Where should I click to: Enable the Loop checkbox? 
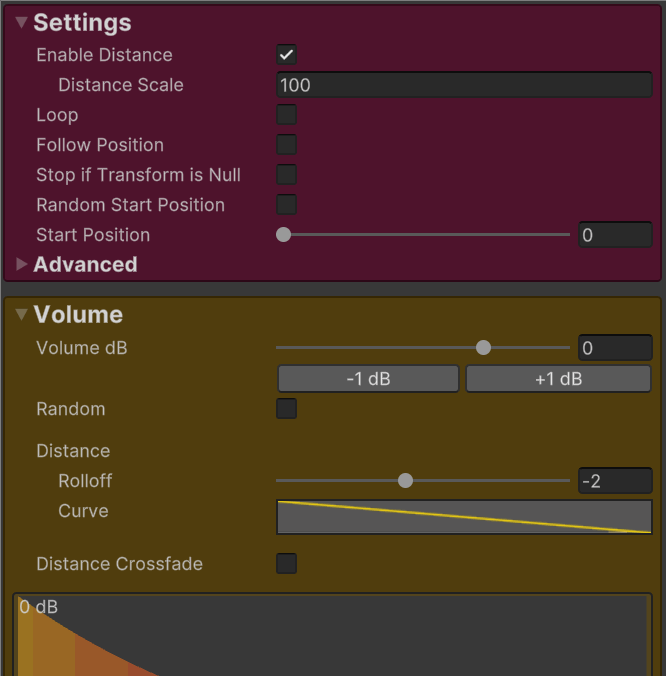pyautogui.click(x=287, y=115)
